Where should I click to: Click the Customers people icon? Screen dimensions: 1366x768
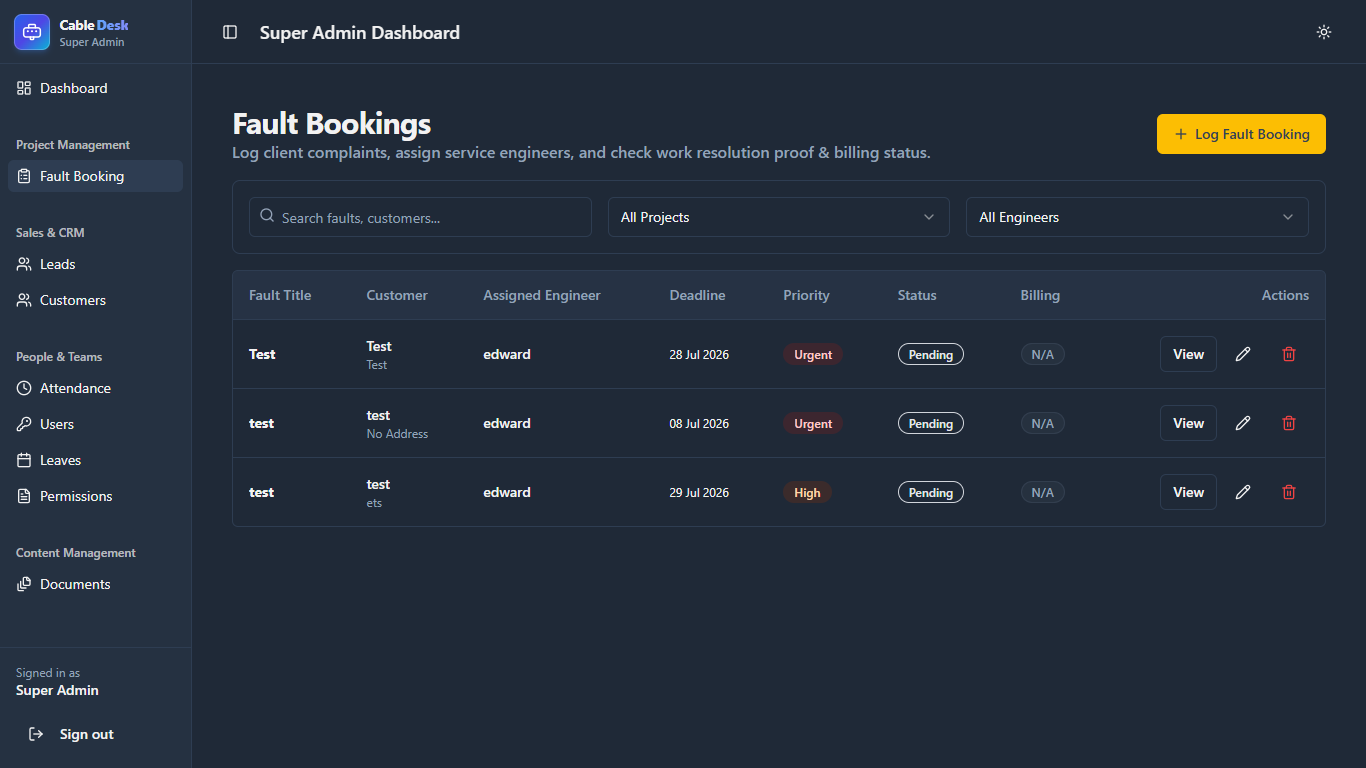[x=24, y=300]
